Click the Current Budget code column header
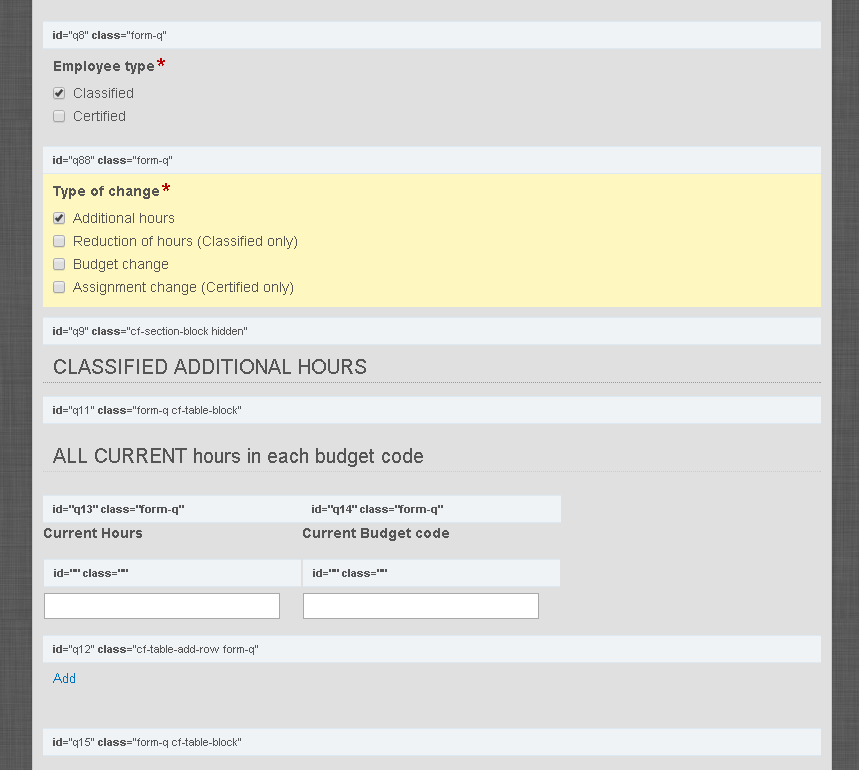The image size is (859, 770). coord(376,533)
